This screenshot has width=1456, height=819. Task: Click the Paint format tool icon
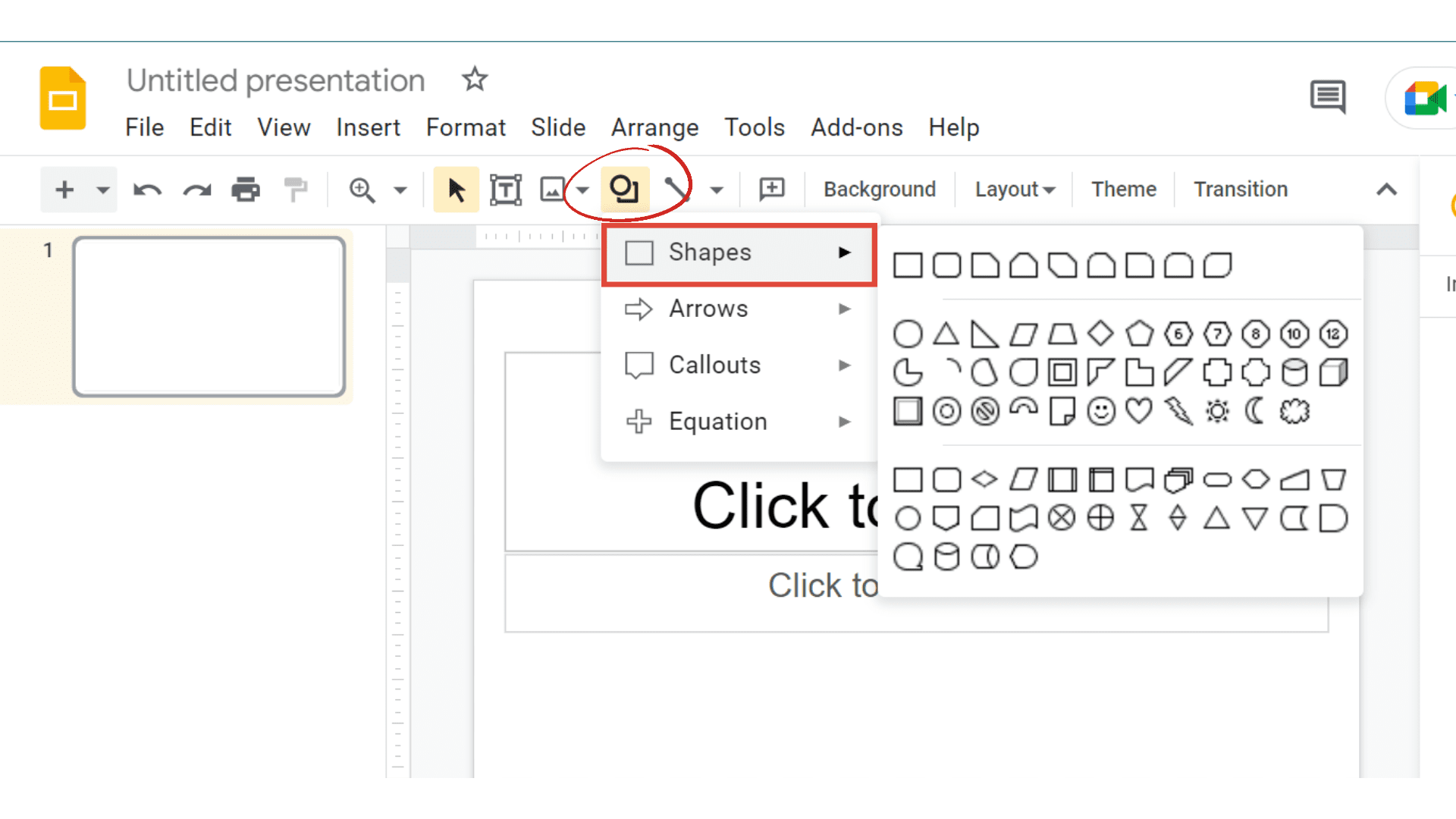tap(297, 189)
